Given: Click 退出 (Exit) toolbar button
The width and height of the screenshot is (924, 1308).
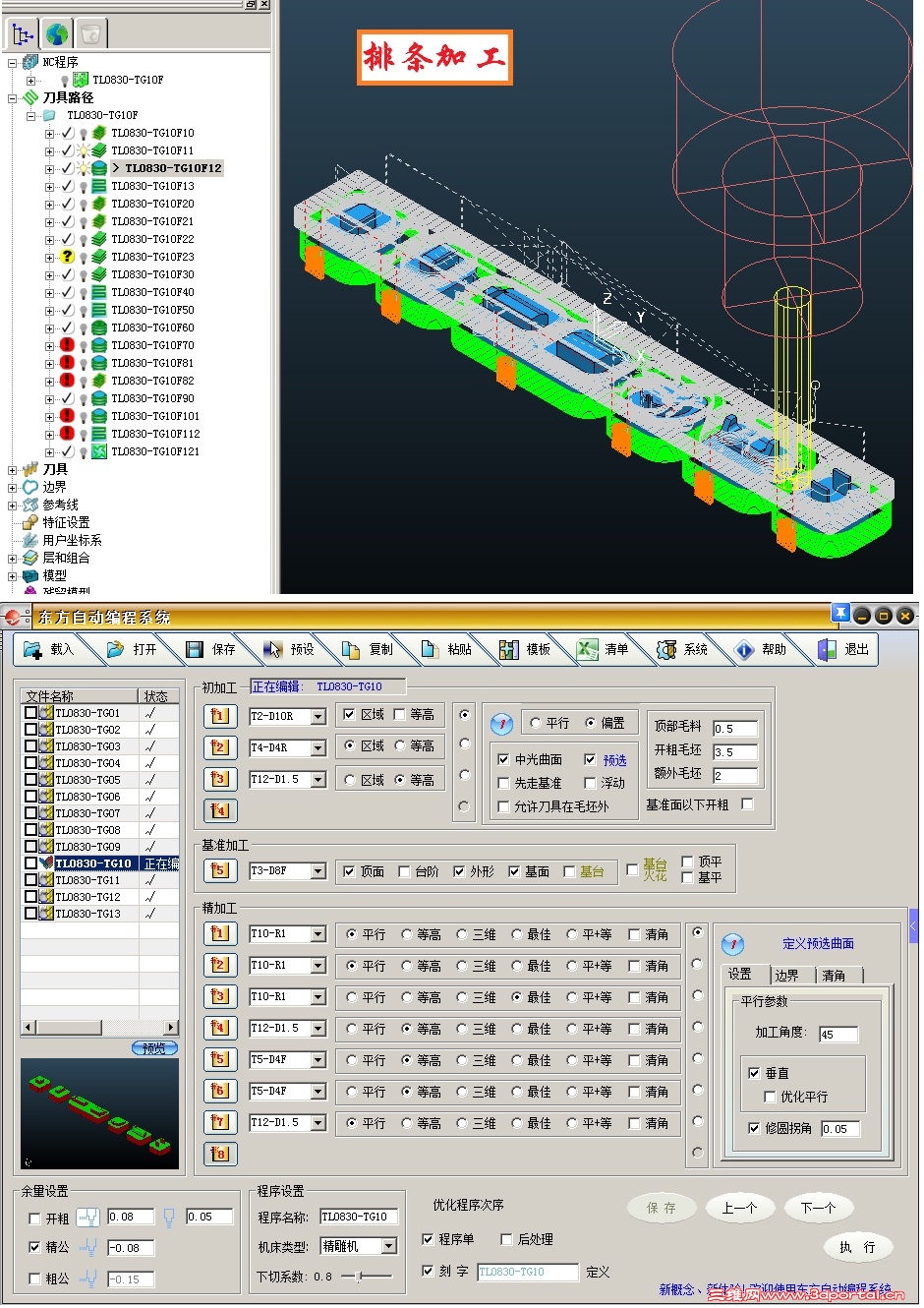Looking at the screenshot, I should (x=843, y=649).
